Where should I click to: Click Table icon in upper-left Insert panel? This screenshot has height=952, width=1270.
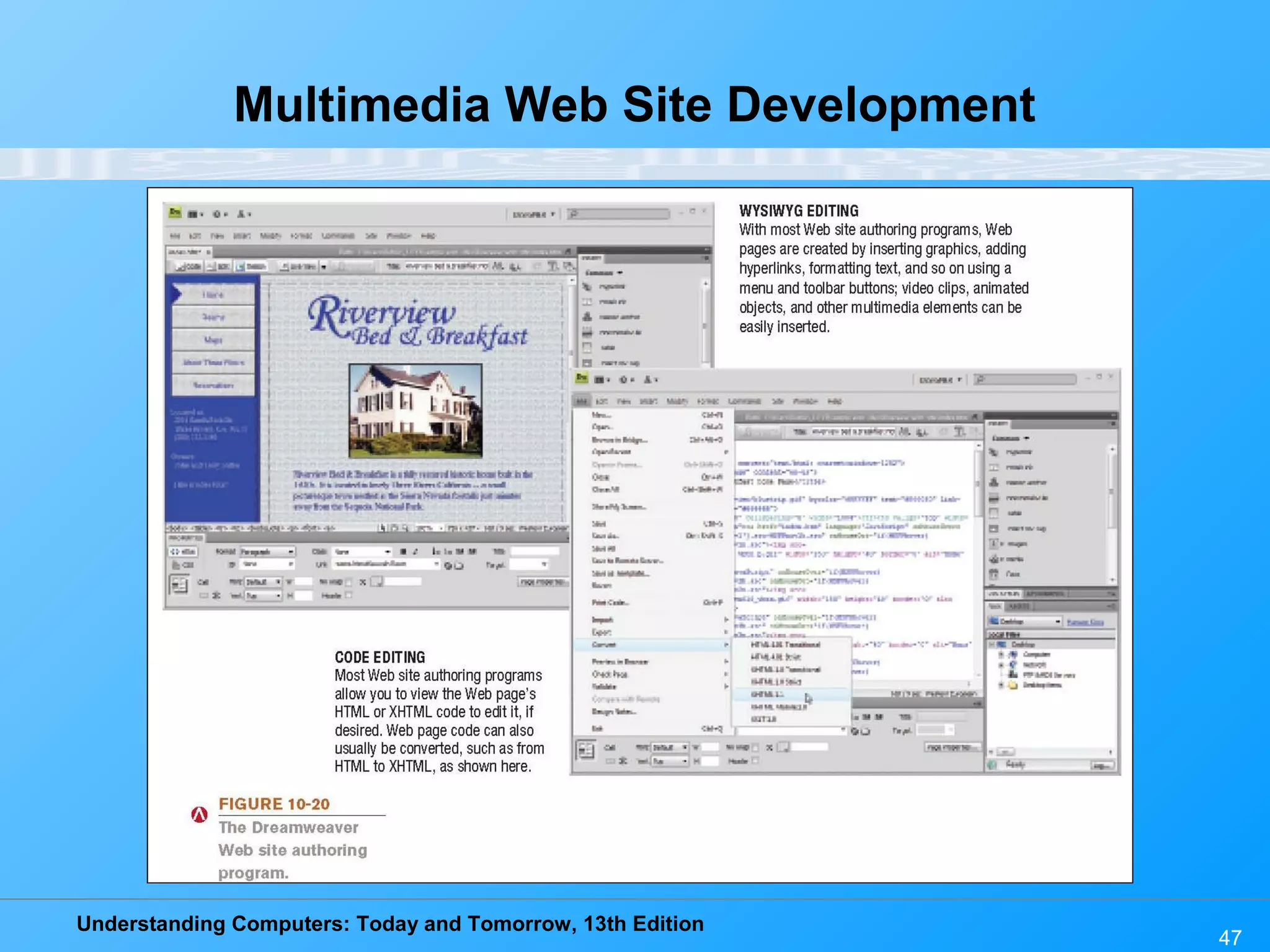pos(587,347)
